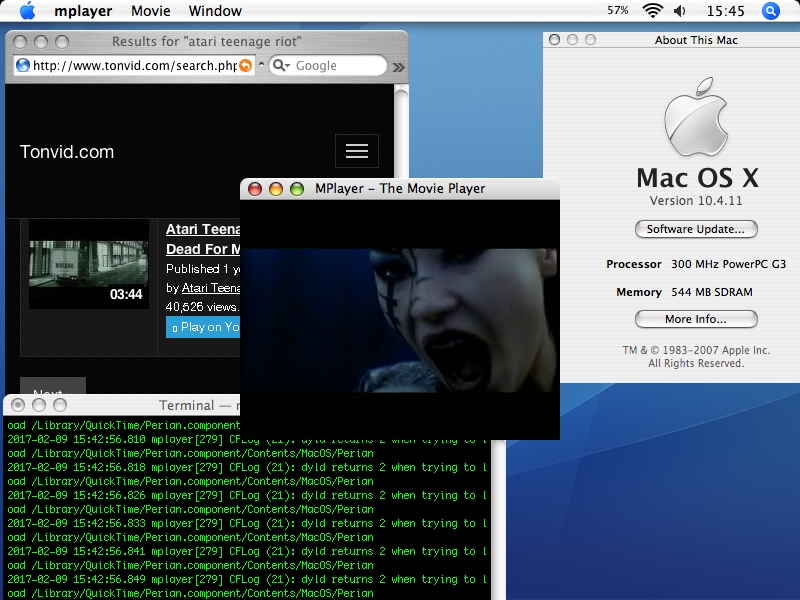The width and height of the screenshot is (800, 600).
Task: Zoom MPlayer with the green button
Action: 296,189
